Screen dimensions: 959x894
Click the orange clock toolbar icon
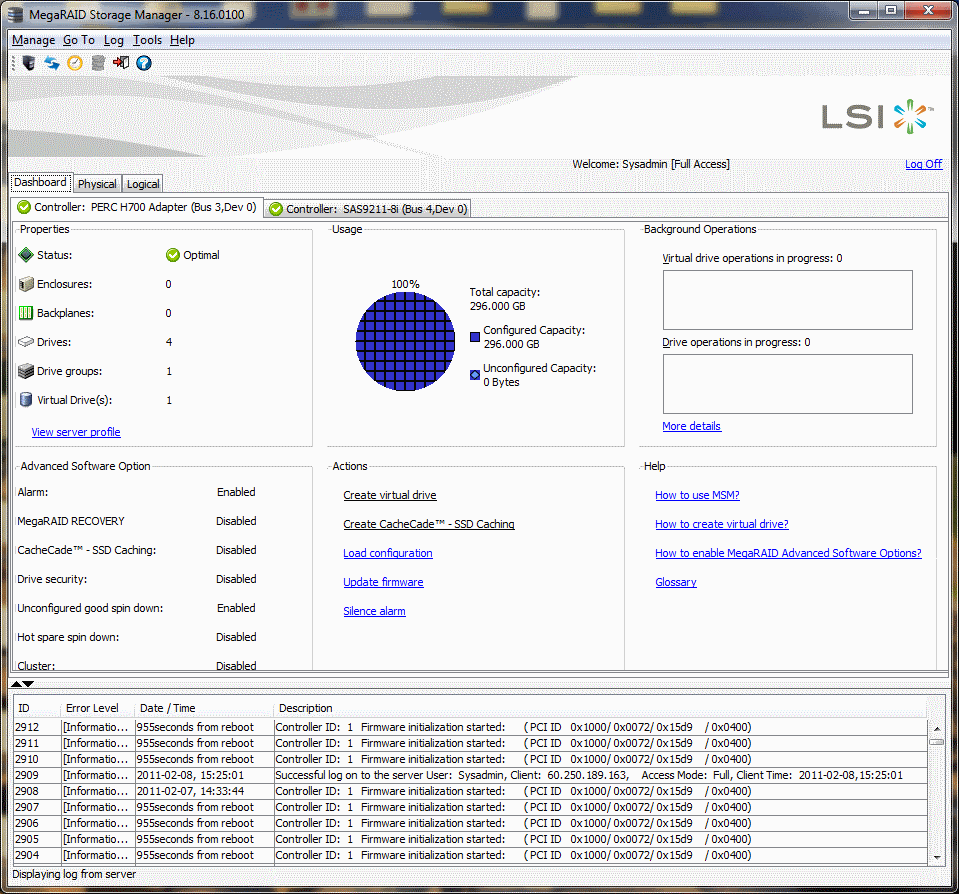tap(75, 63)
